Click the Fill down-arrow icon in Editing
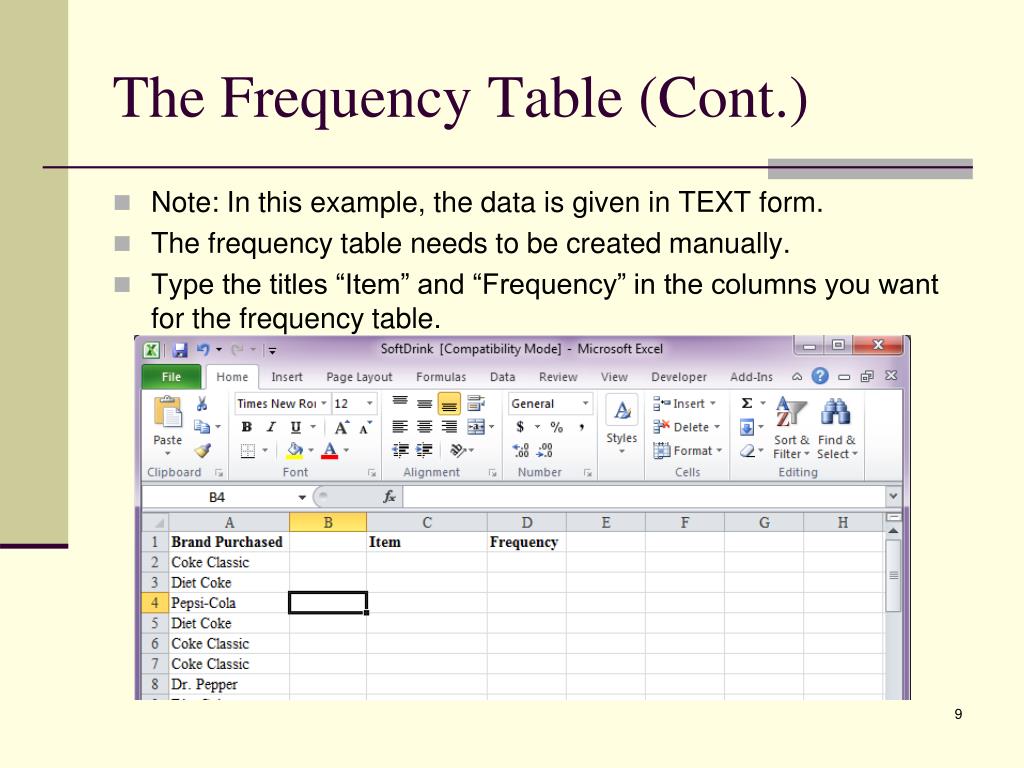This screenshot has width=1024, height=768. (x=747, y=428)
